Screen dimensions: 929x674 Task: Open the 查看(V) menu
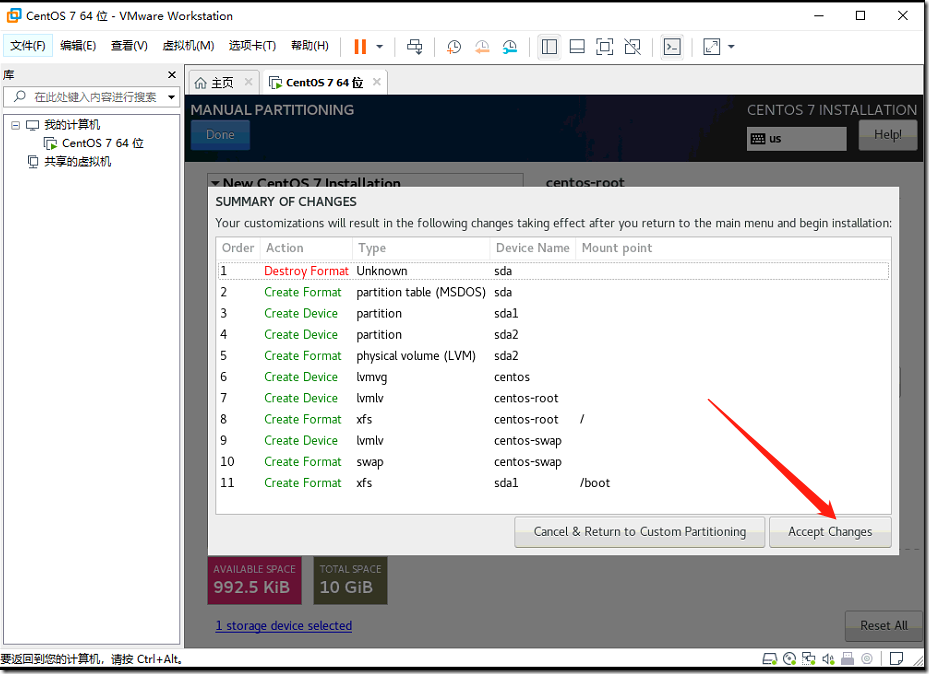(x=129, y=46)
